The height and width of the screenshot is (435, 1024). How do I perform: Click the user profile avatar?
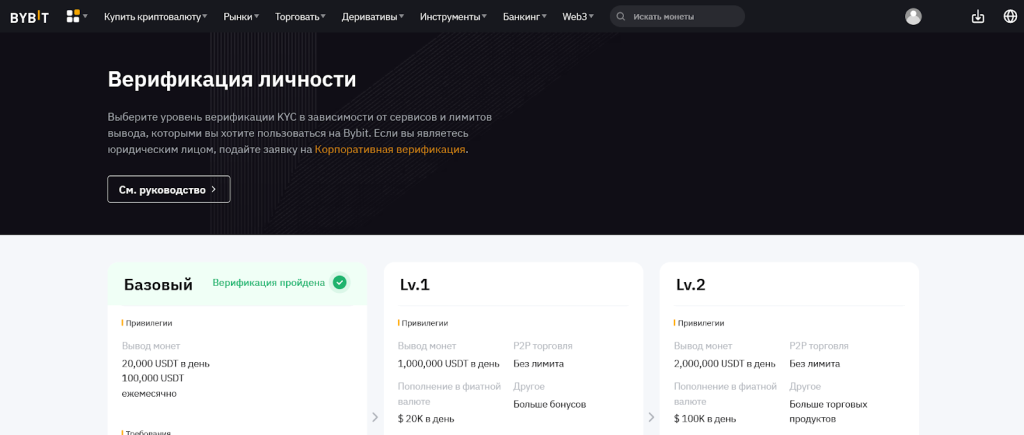coord(913,16)
